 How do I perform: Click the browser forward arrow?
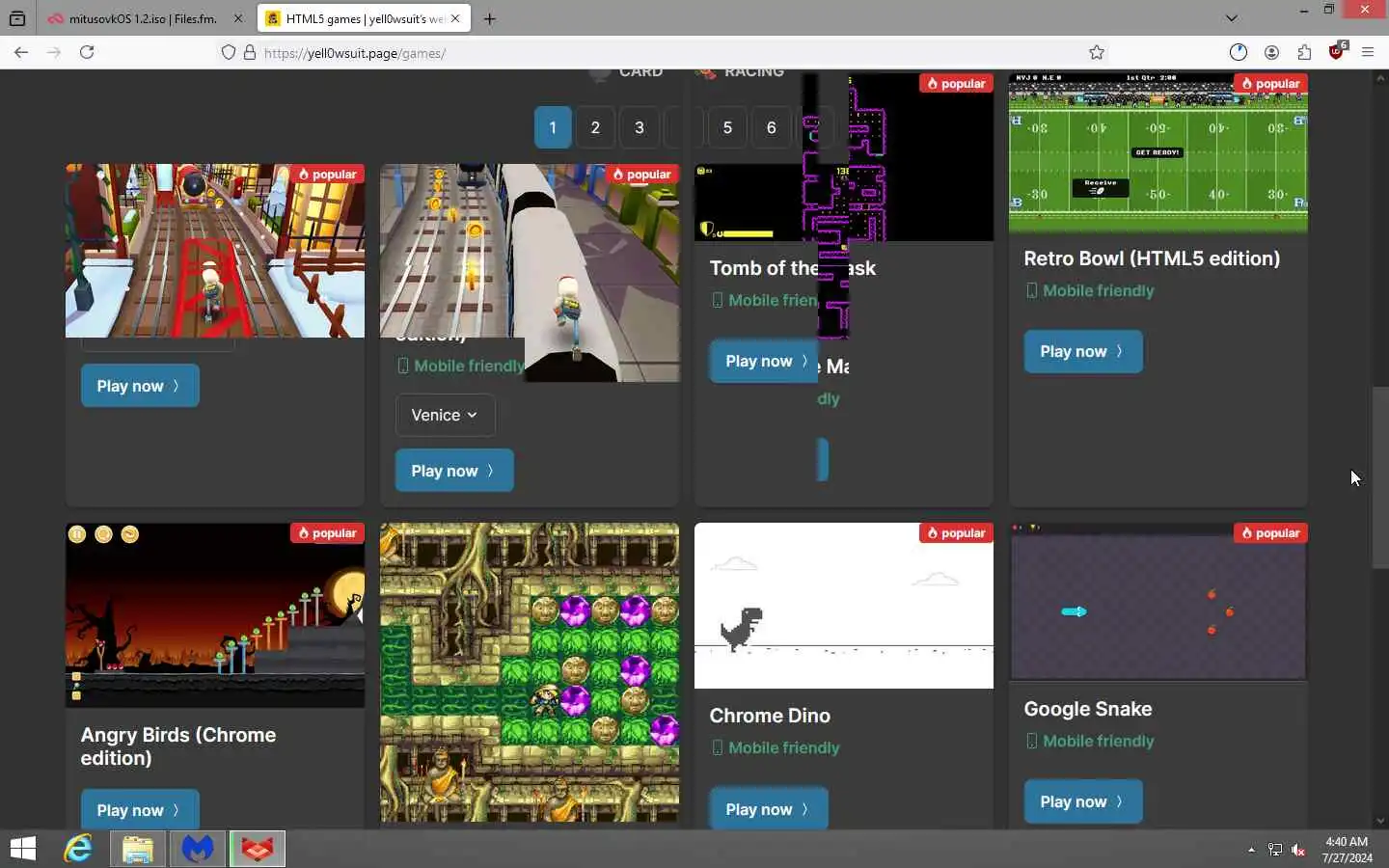click(x=54, y=52)
